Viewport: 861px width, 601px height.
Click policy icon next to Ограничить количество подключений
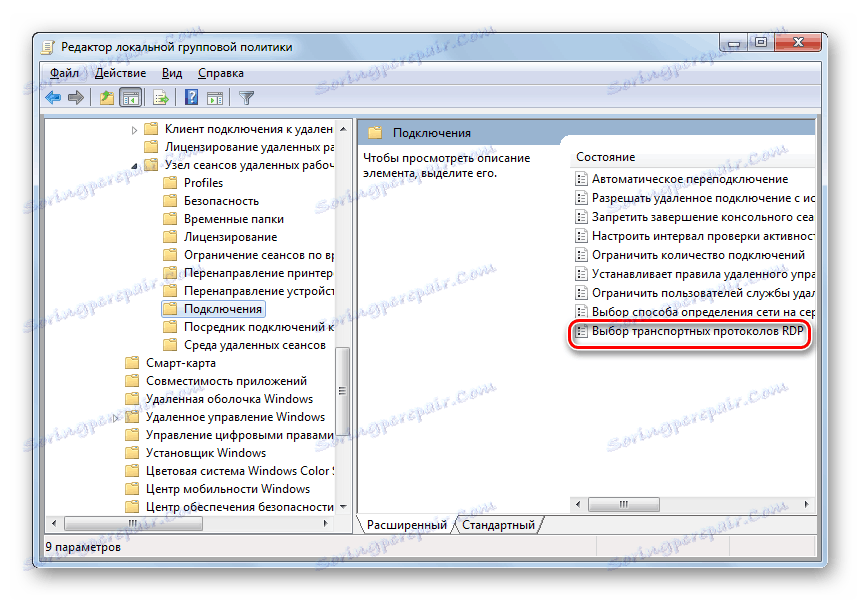click(x=581, y=255)
